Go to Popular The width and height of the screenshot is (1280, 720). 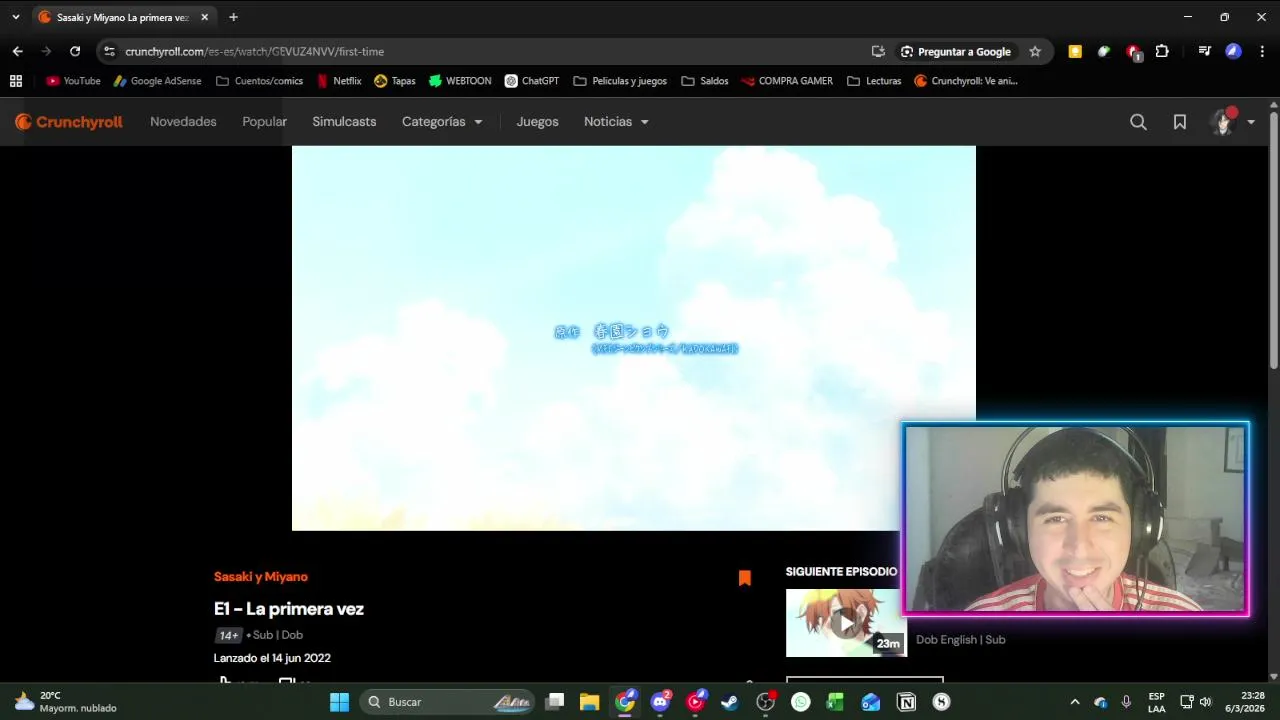click(264, 122)
